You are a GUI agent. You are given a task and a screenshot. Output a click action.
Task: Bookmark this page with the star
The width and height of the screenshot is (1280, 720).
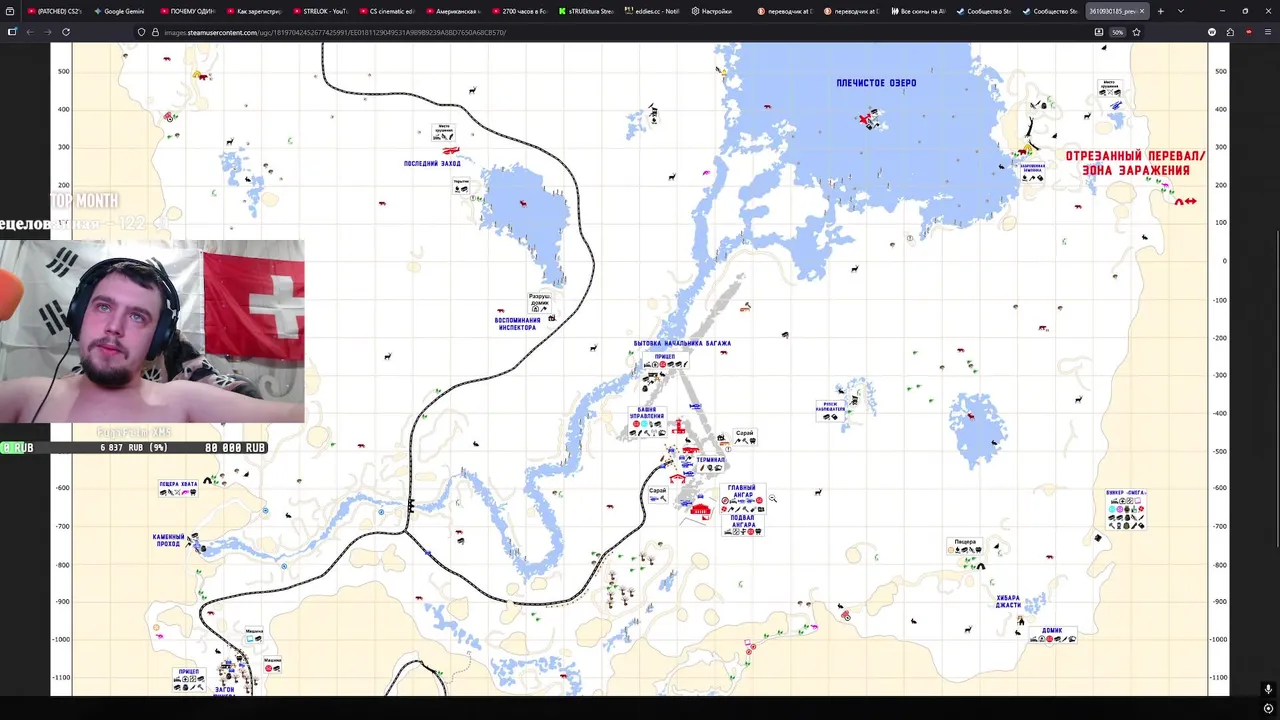point(1136,32)
